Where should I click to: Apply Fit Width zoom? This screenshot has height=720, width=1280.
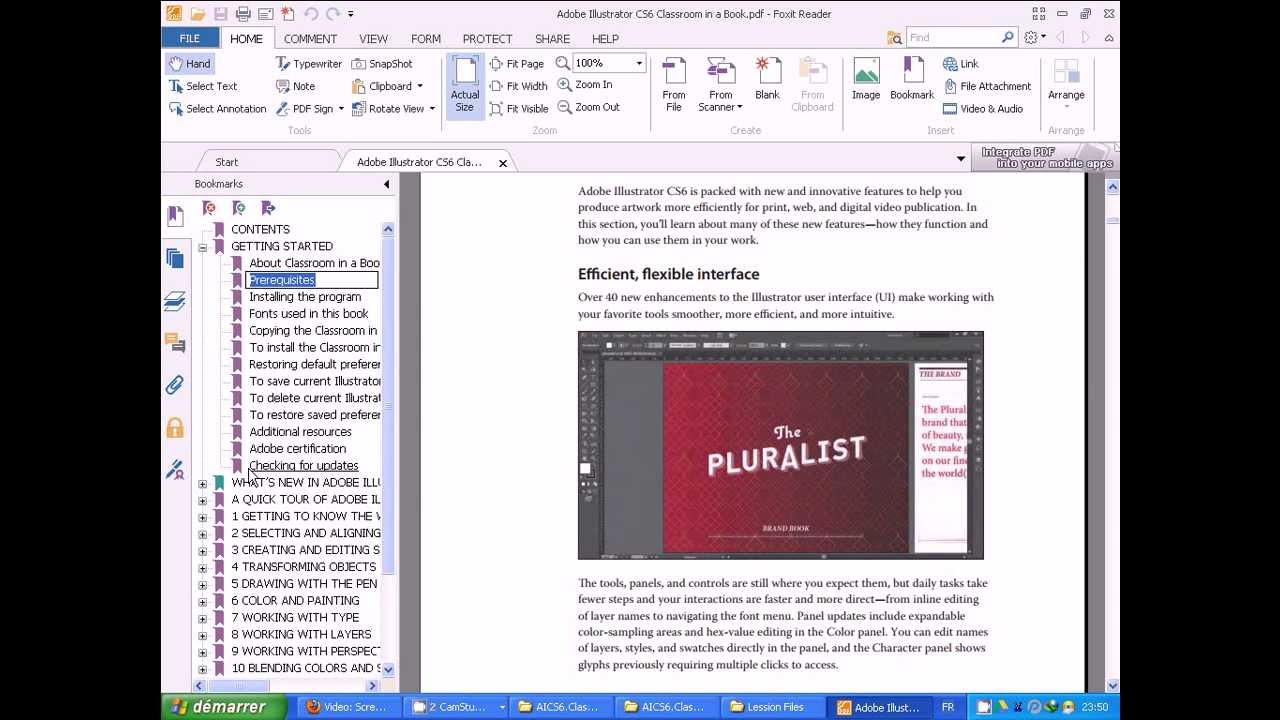[x=518, y=86]
